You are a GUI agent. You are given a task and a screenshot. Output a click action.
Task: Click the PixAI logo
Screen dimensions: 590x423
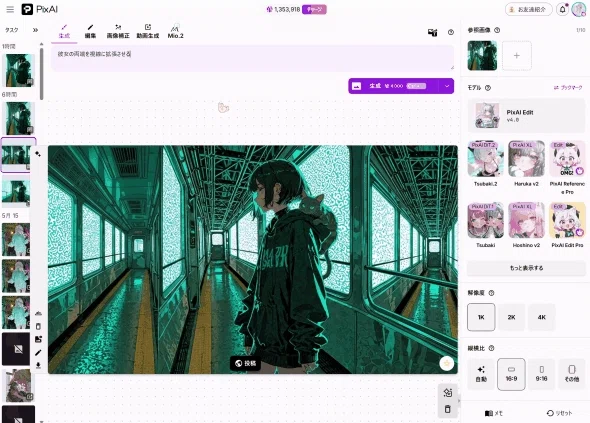tap(40, 9)
